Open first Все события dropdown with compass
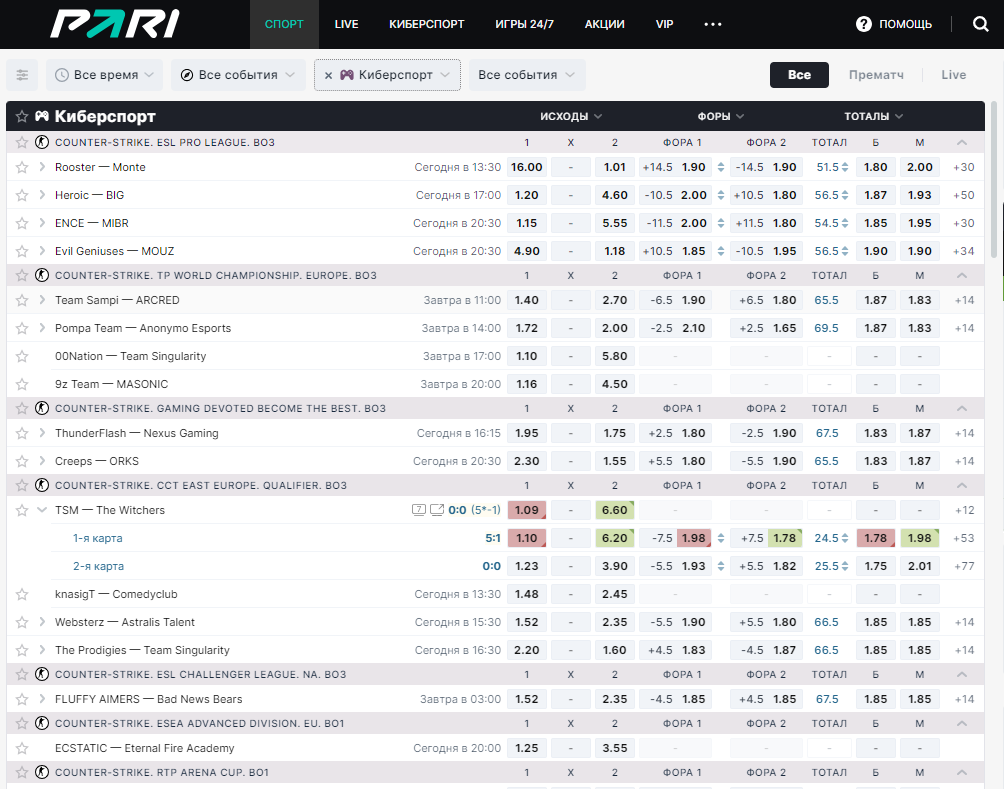The height and width of the screenshot is (789, 1004). click(x=238, y=75)
